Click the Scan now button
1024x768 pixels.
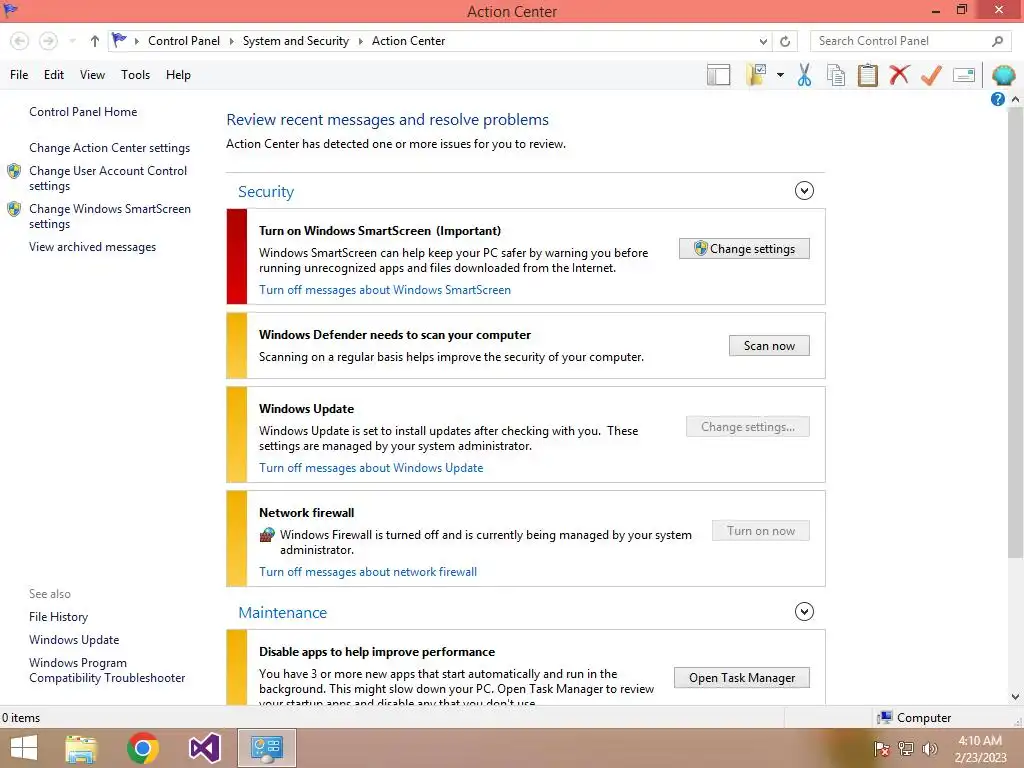point(769,345)
